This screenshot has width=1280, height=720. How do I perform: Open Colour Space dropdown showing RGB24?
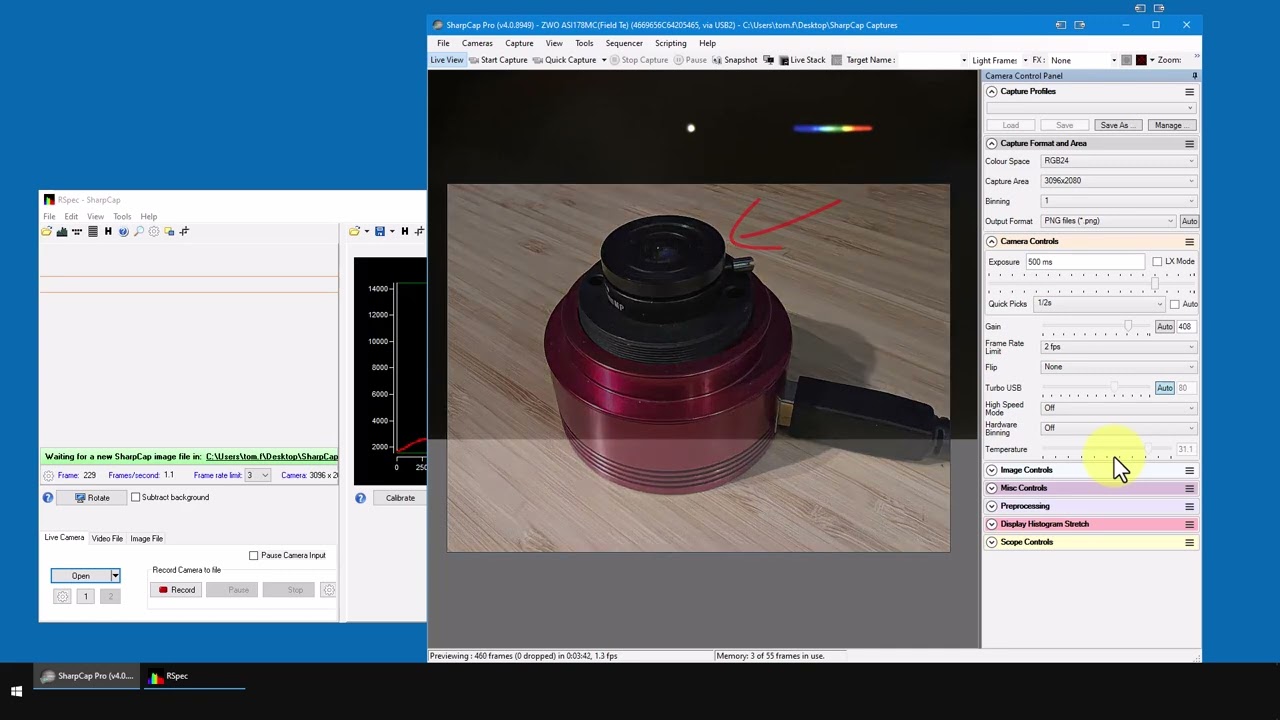pos(1118,161)
